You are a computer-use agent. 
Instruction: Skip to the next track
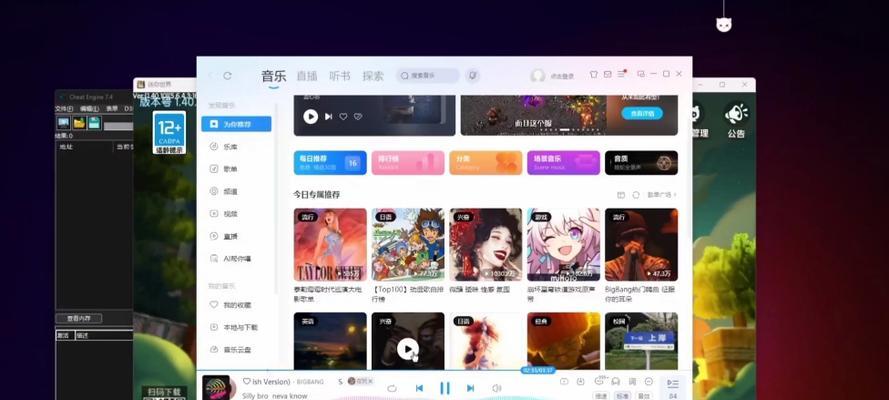tap(470, 388)
